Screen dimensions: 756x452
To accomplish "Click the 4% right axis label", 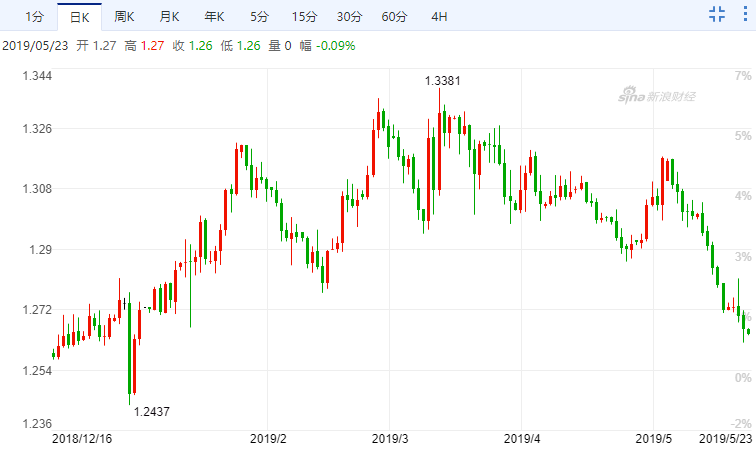I will click(x=743, y=196).
